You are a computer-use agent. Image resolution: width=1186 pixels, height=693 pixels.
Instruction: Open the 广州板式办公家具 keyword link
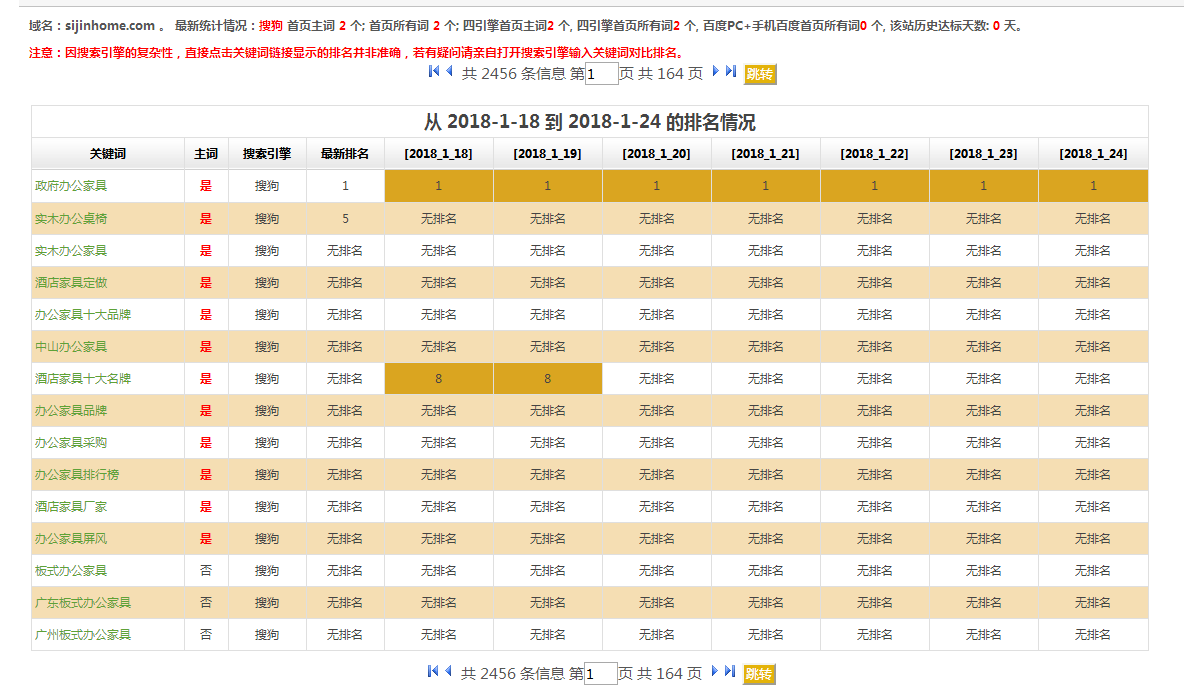(x=83, y=635)
